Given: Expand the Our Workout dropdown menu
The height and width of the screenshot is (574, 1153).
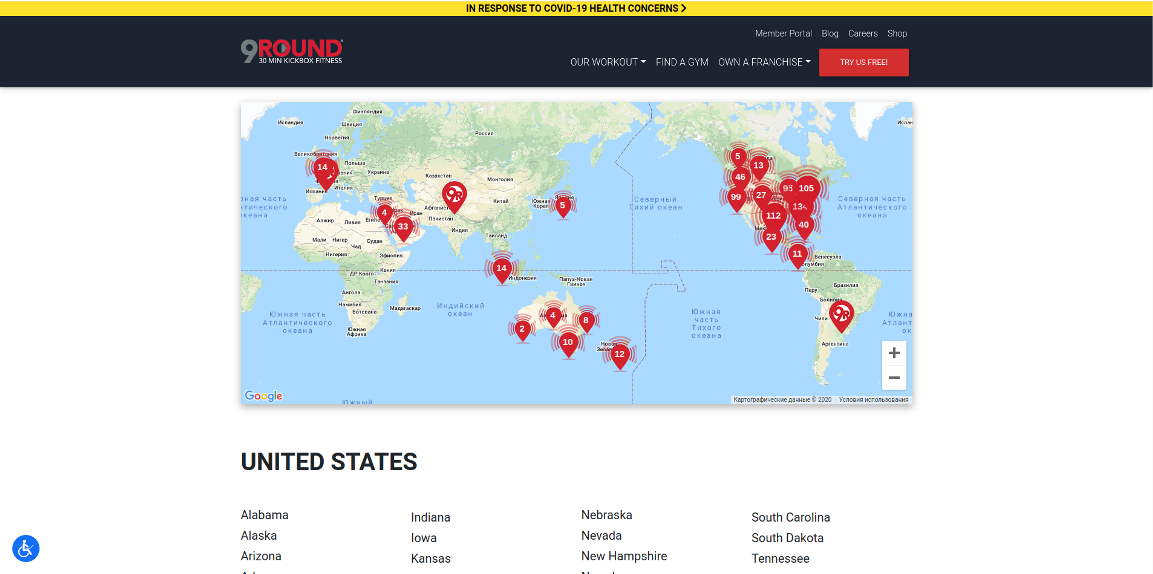Looking at the screenshot, I should click(608, 62).
